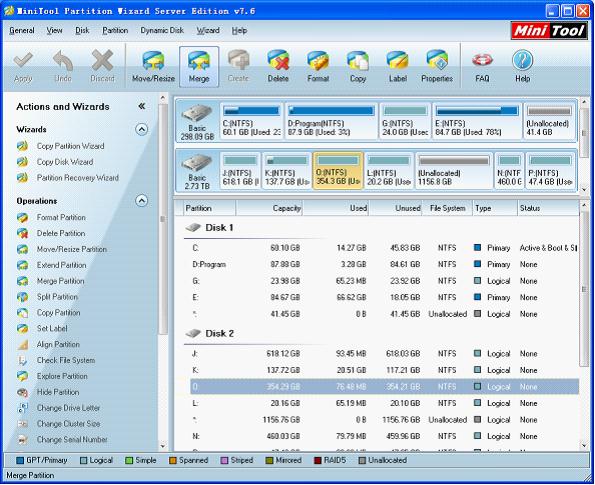595x485 pixels.
Task: Click the Change Drive Letter icon
Action: 23,408
